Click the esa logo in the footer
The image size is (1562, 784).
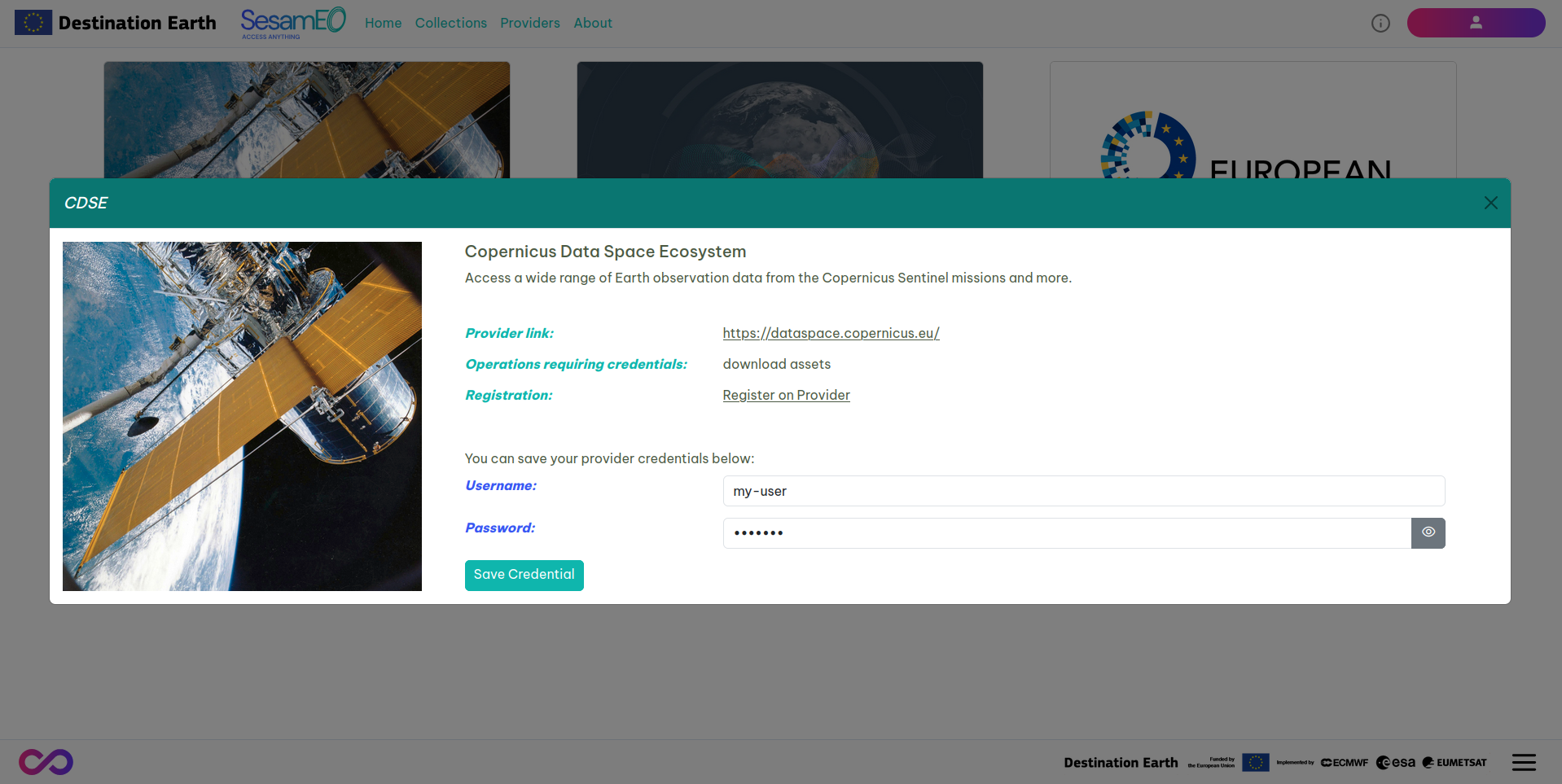tap(1395, 762)
